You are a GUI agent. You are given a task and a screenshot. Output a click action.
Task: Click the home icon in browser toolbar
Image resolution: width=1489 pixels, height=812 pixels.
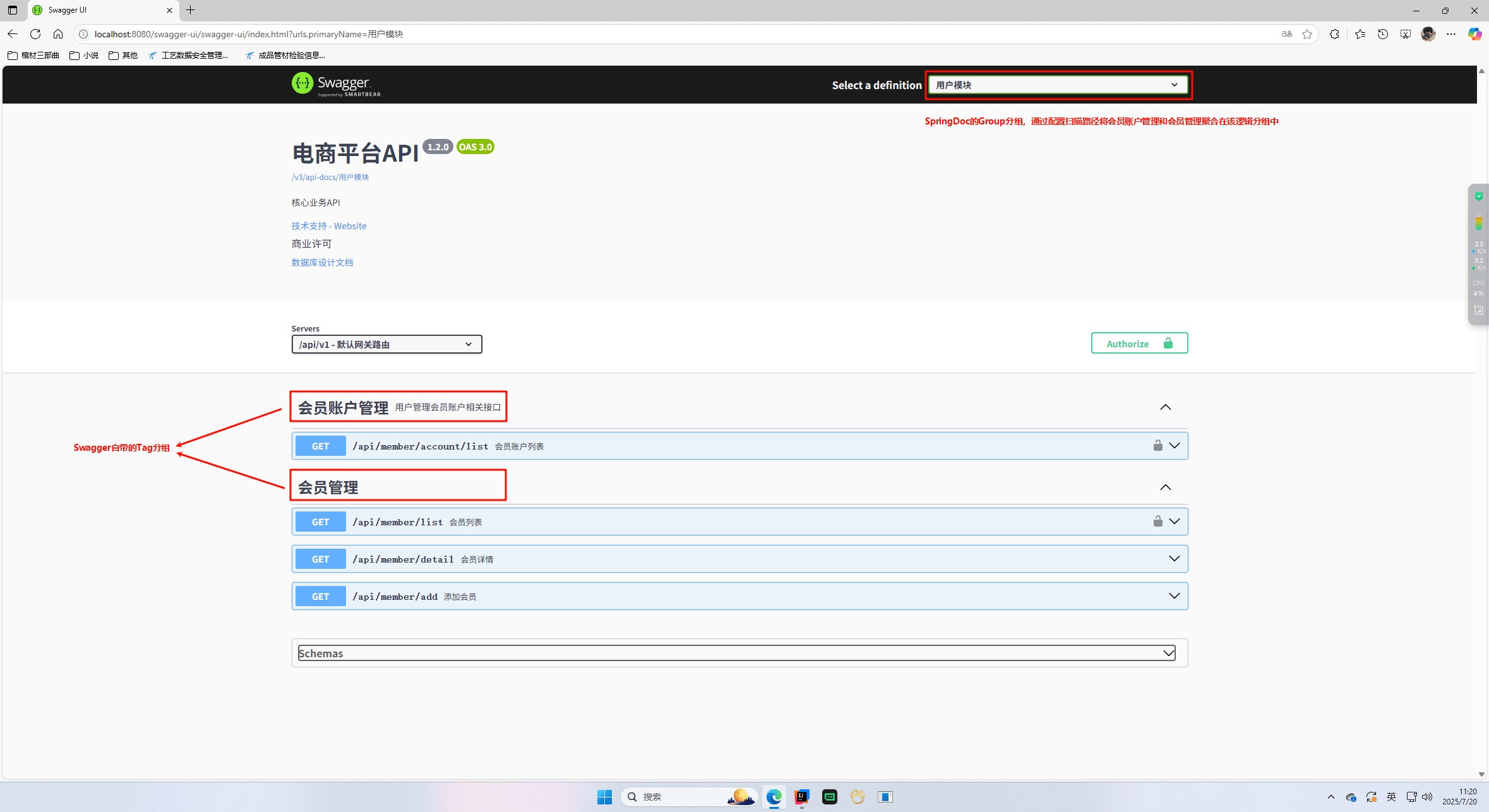[x=58, y=34]
